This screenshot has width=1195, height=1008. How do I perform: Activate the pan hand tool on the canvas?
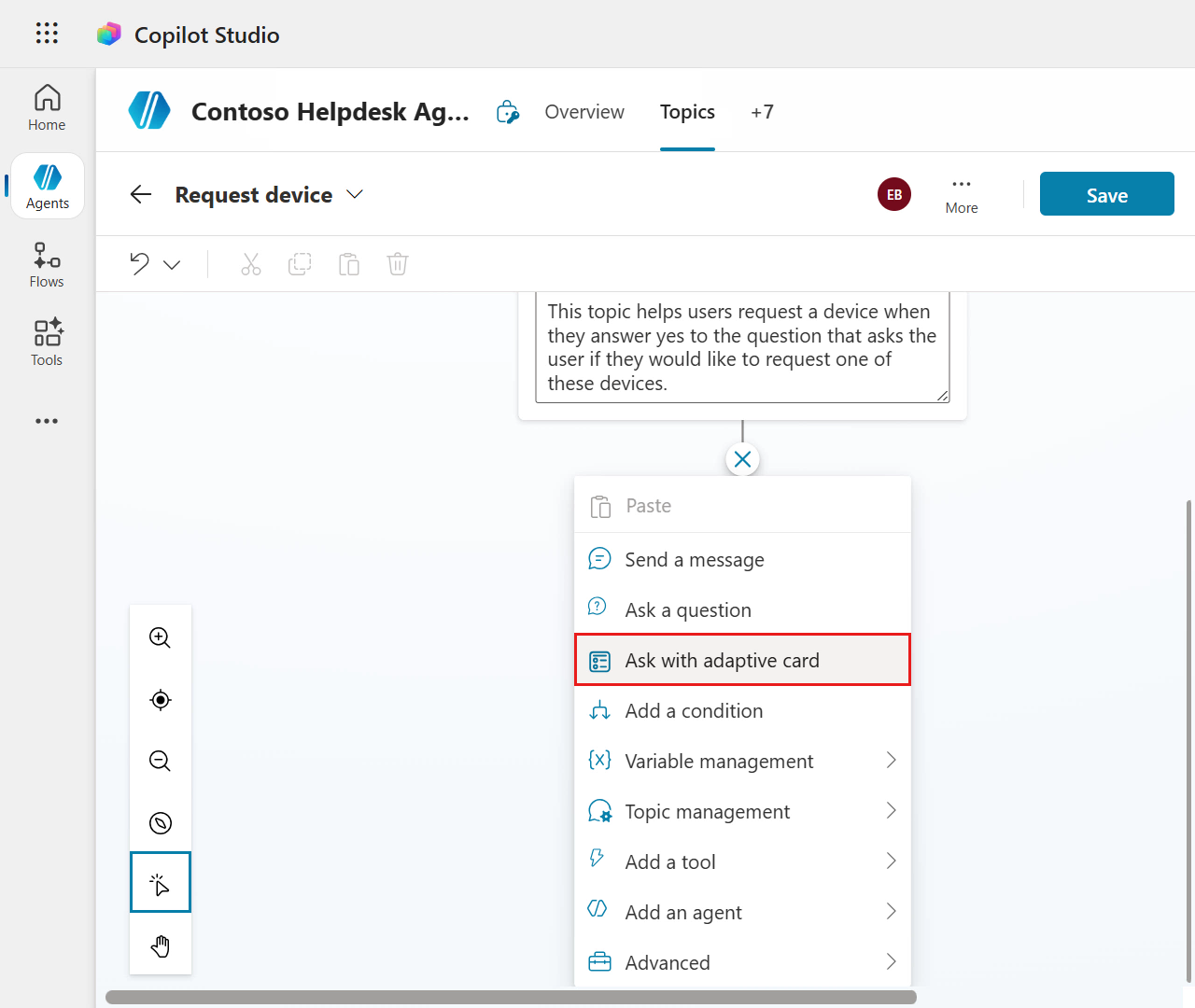(x=160, y=945)
